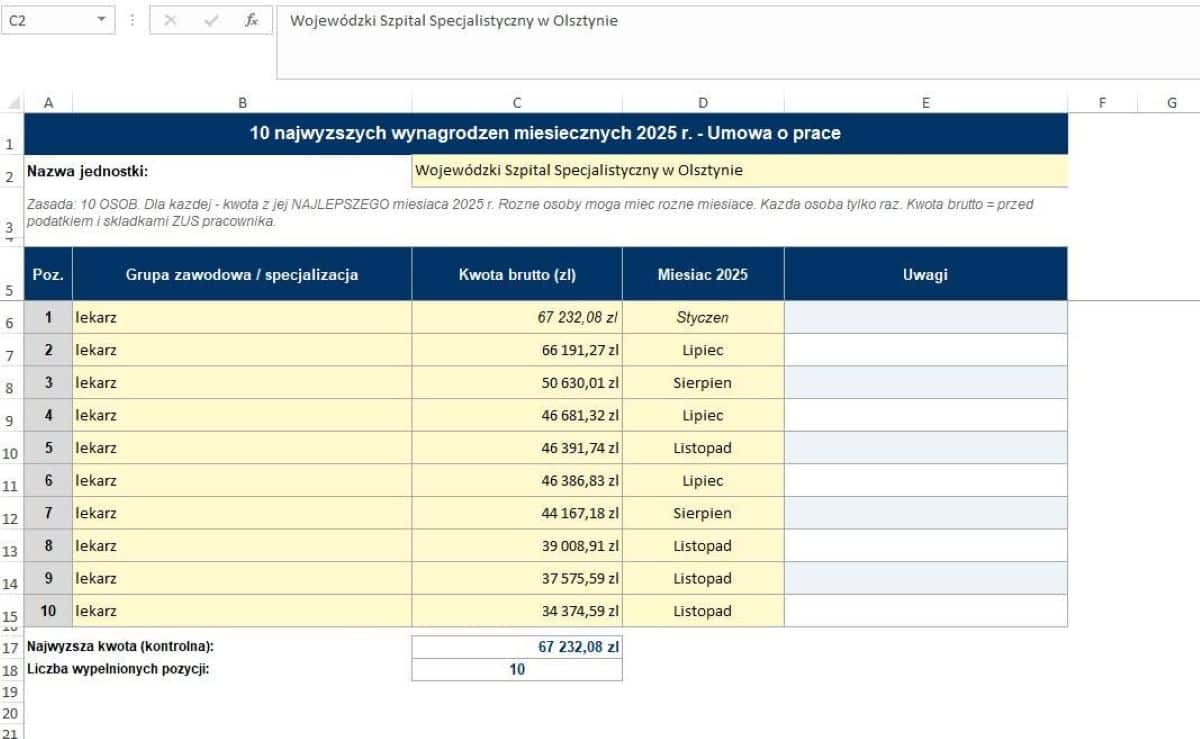This screenshot has width=1200, height=739.
Task: Open the Name Box dropdown arrow
Action: tap(102, 20)
